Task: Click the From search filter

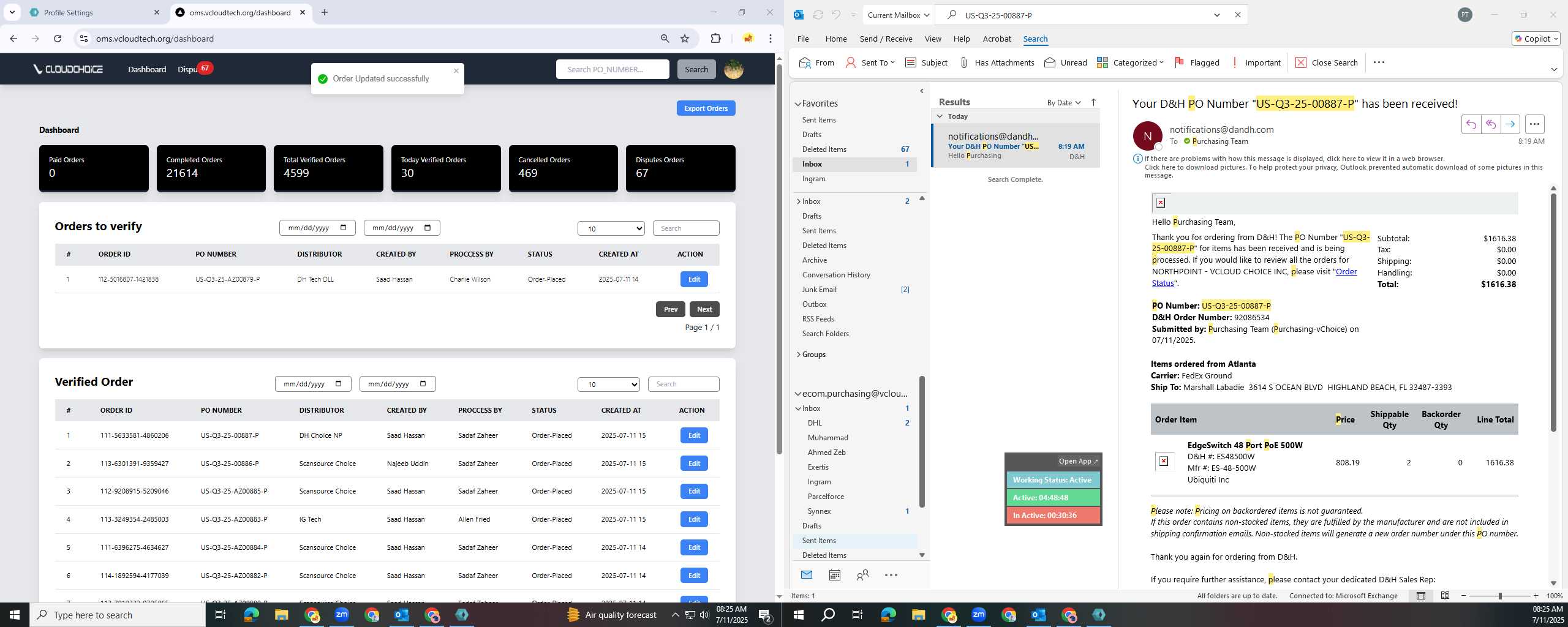Action: coord(816,62)
